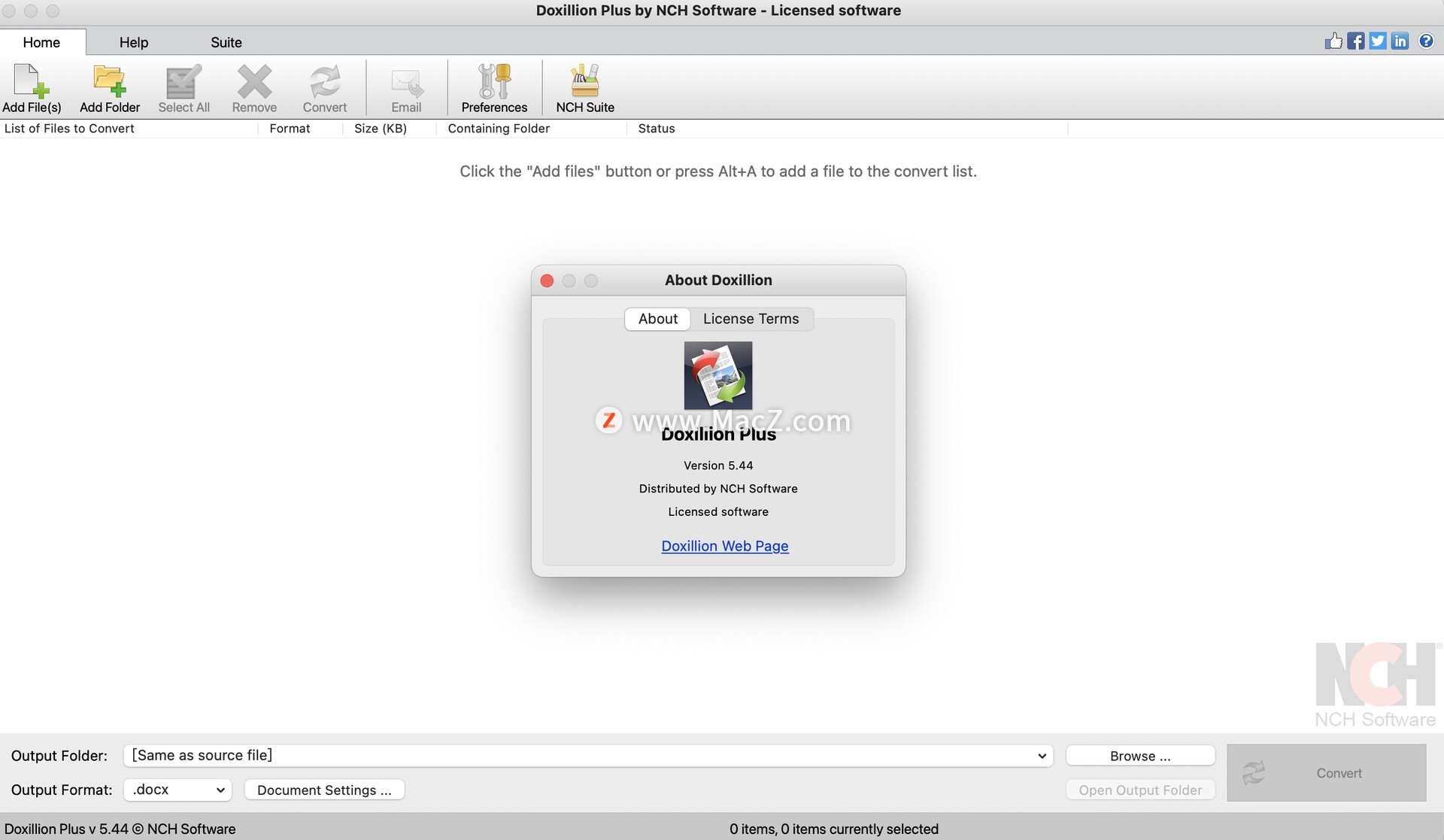The width and height of the screenshot is (1444, 840).
Task: Switch to the Home tab
Action: click(x=41, y=42)
